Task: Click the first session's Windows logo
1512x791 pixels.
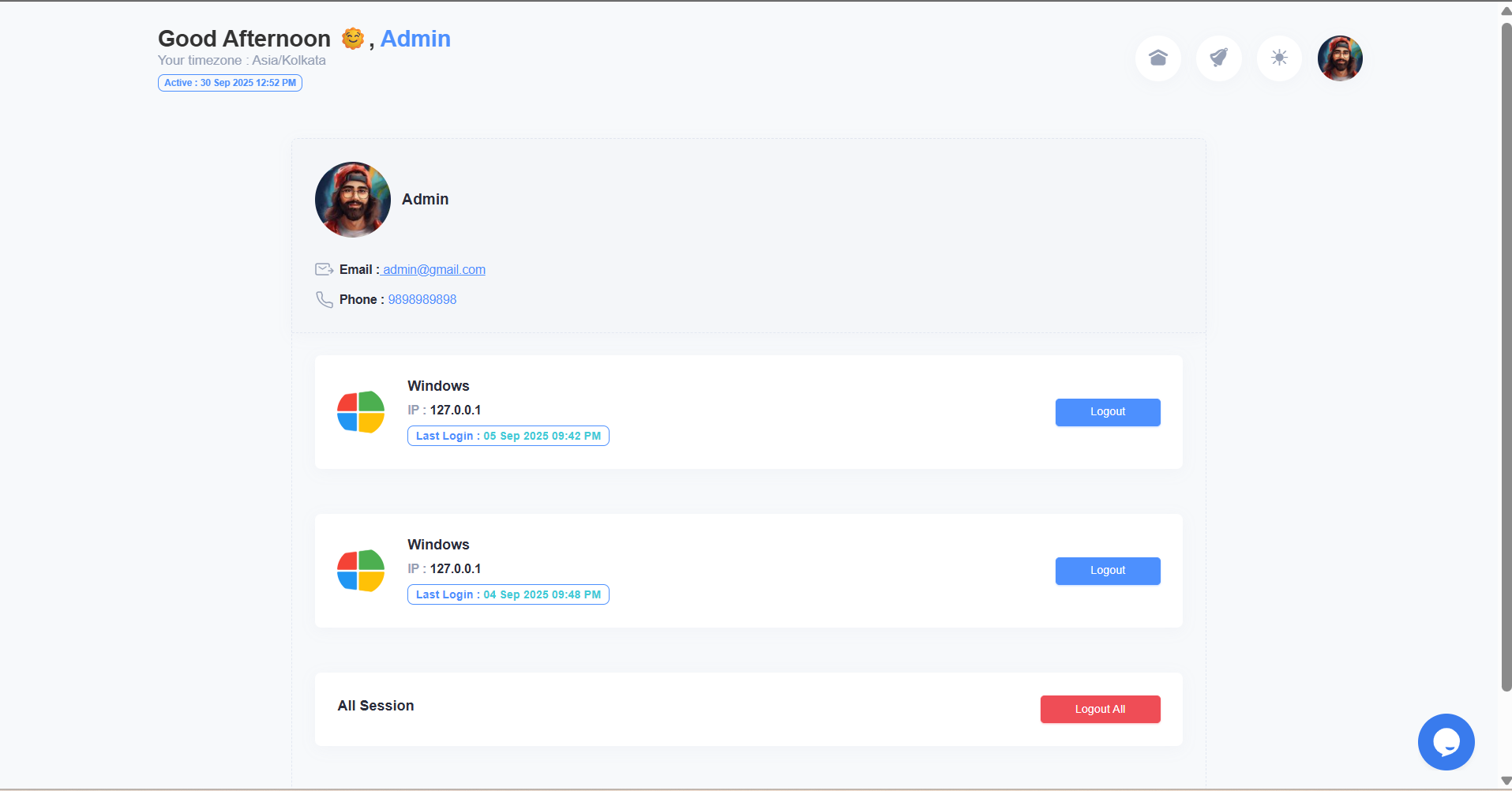Action: click(361, 412)
